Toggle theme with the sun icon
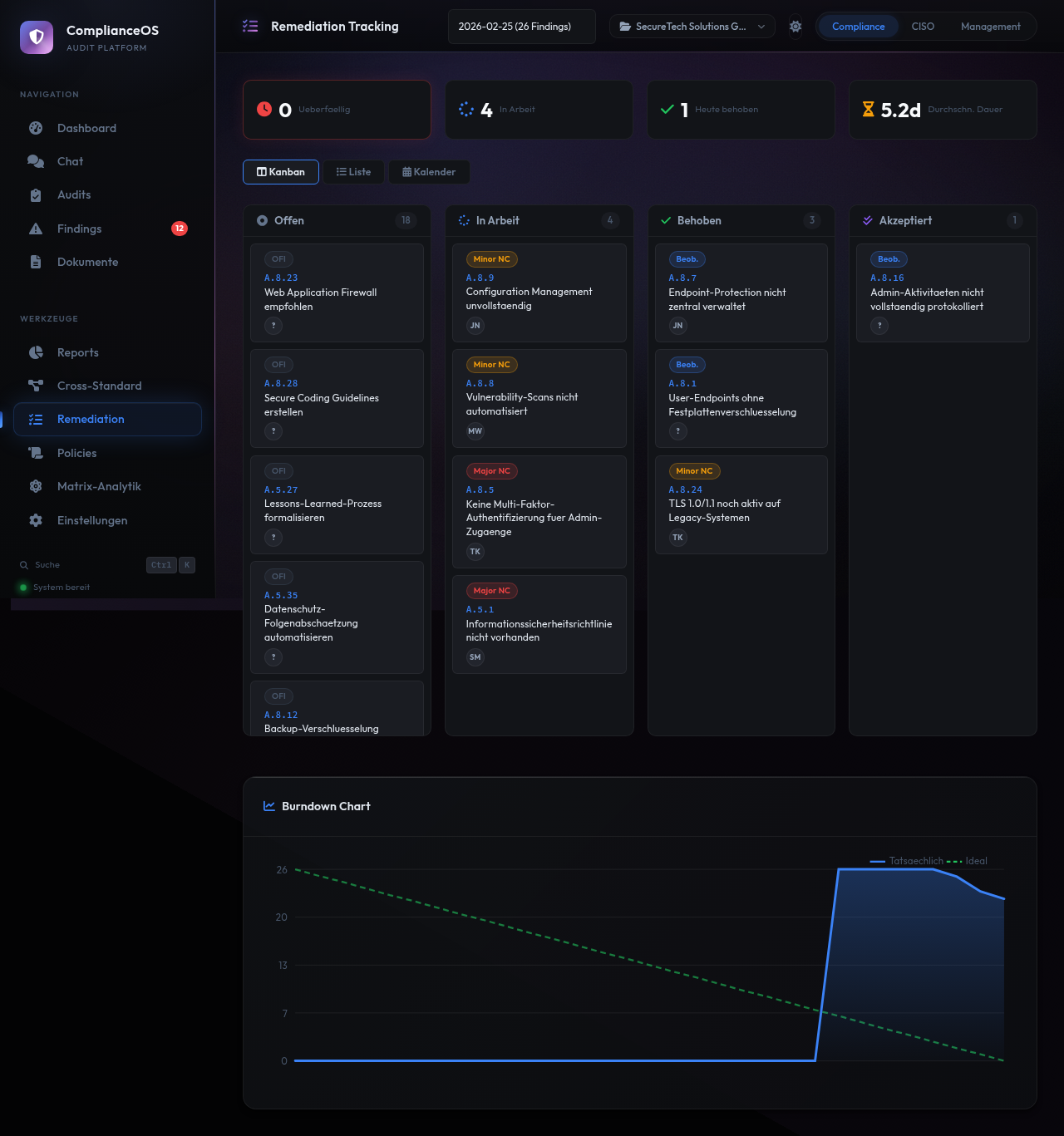 (796, 27)
